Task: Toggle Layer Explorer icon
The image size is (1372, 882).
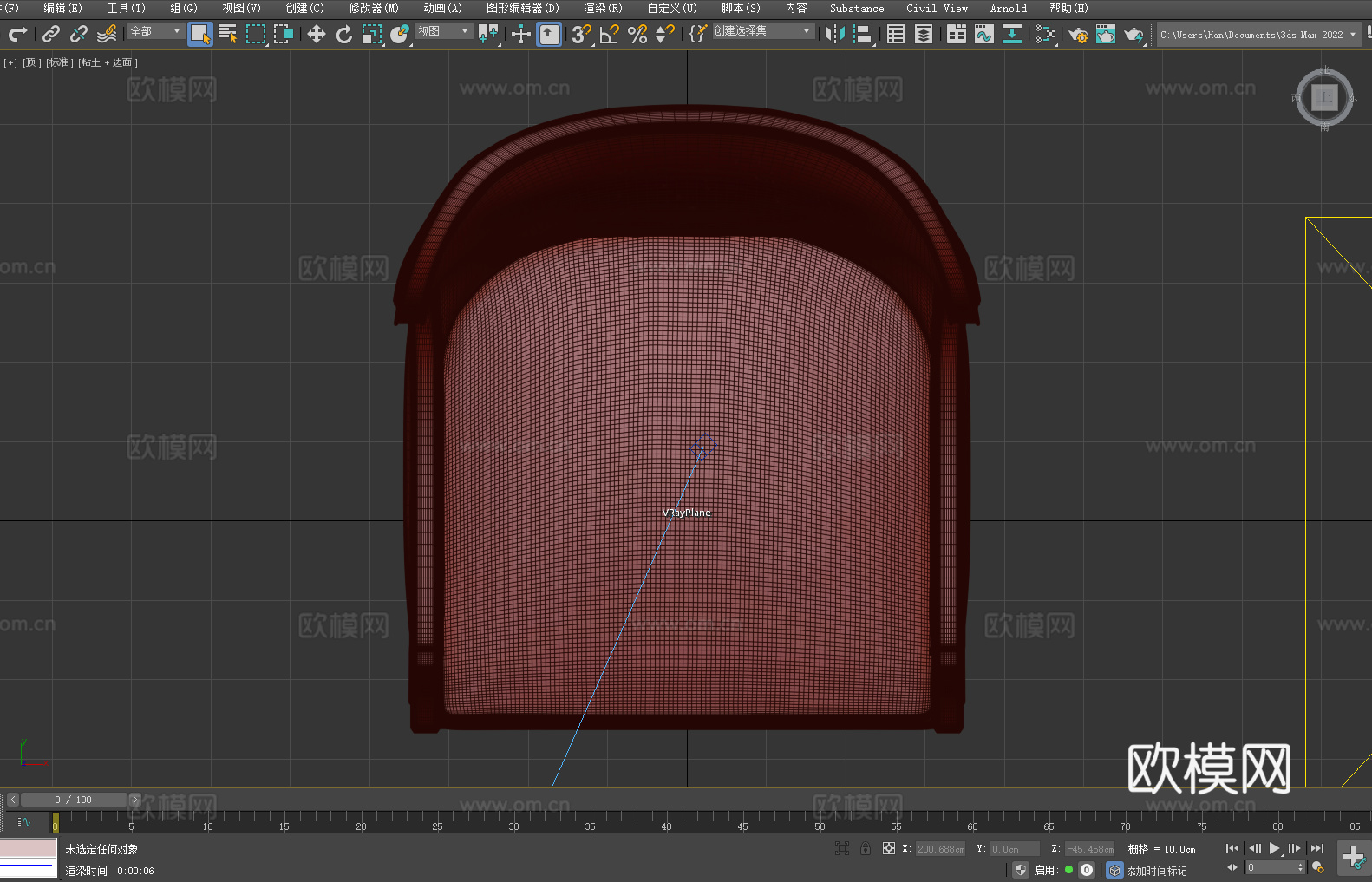Action: (x=924, y=34)
